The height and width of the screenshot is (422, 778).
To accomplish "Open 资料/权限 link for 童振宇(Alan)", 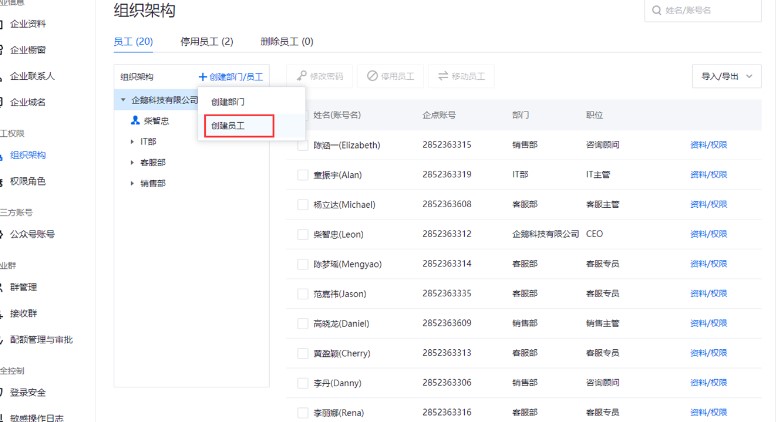I will (708, 174).
